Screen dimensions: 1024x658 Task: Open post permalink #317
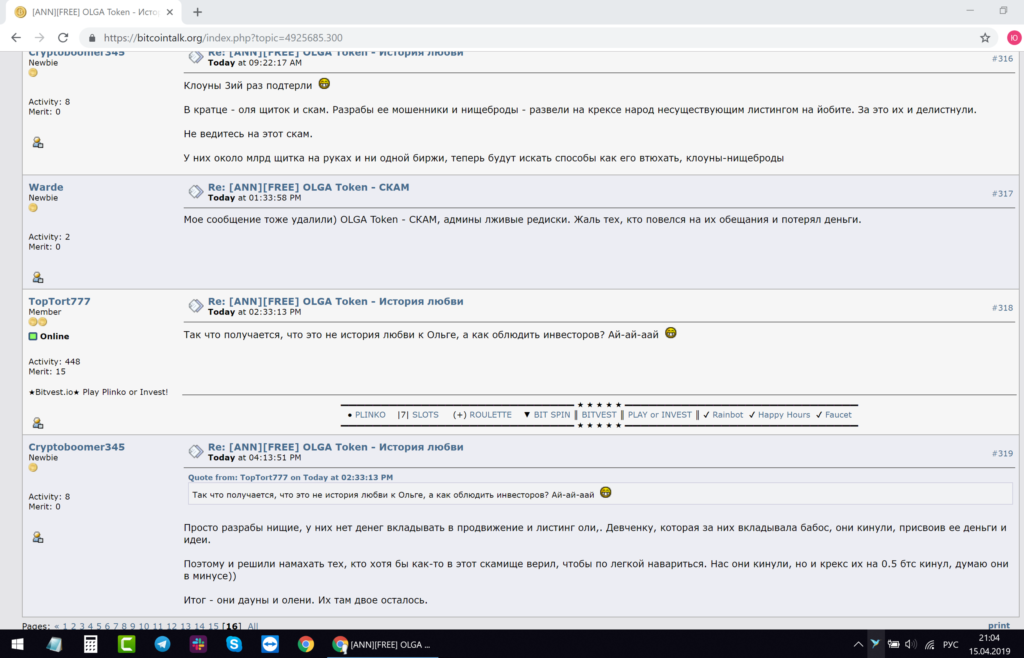click(x=1002, y=194)
